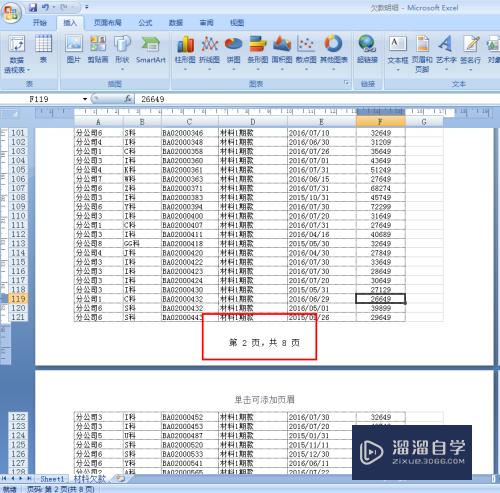The height and width of the screenshot is (493, 500).
Task: Select column F header
Action: click(x=381, y=122)
